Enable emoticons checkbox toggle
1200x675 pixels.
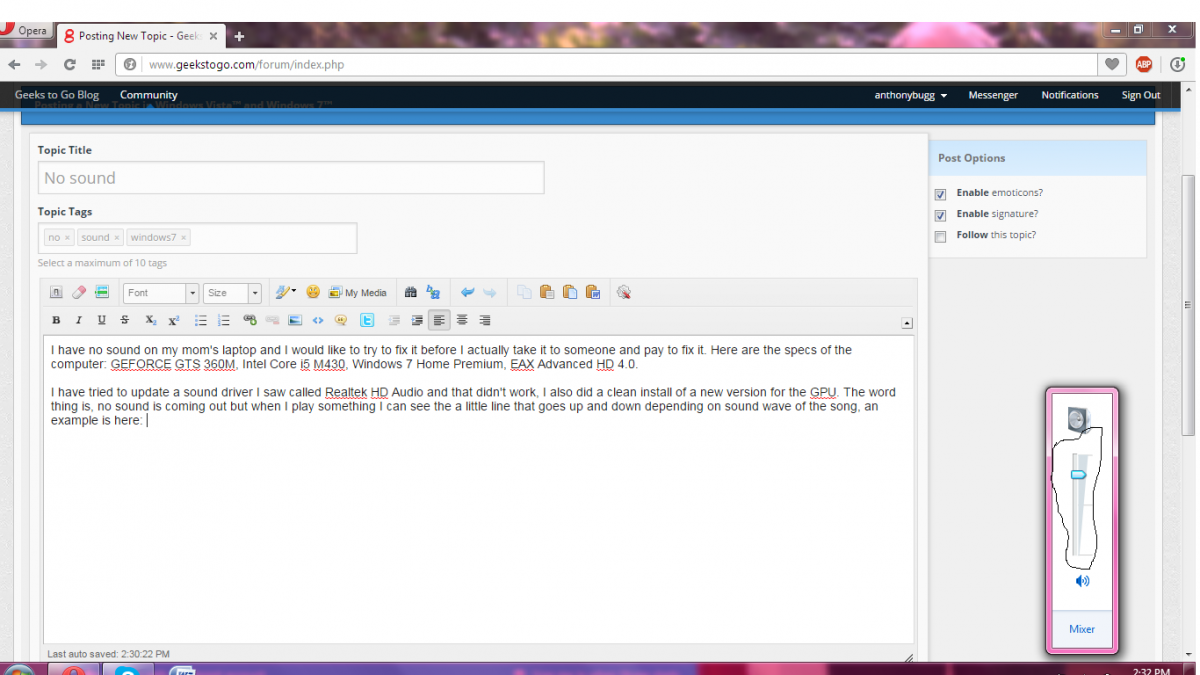[x=940, y=194]
